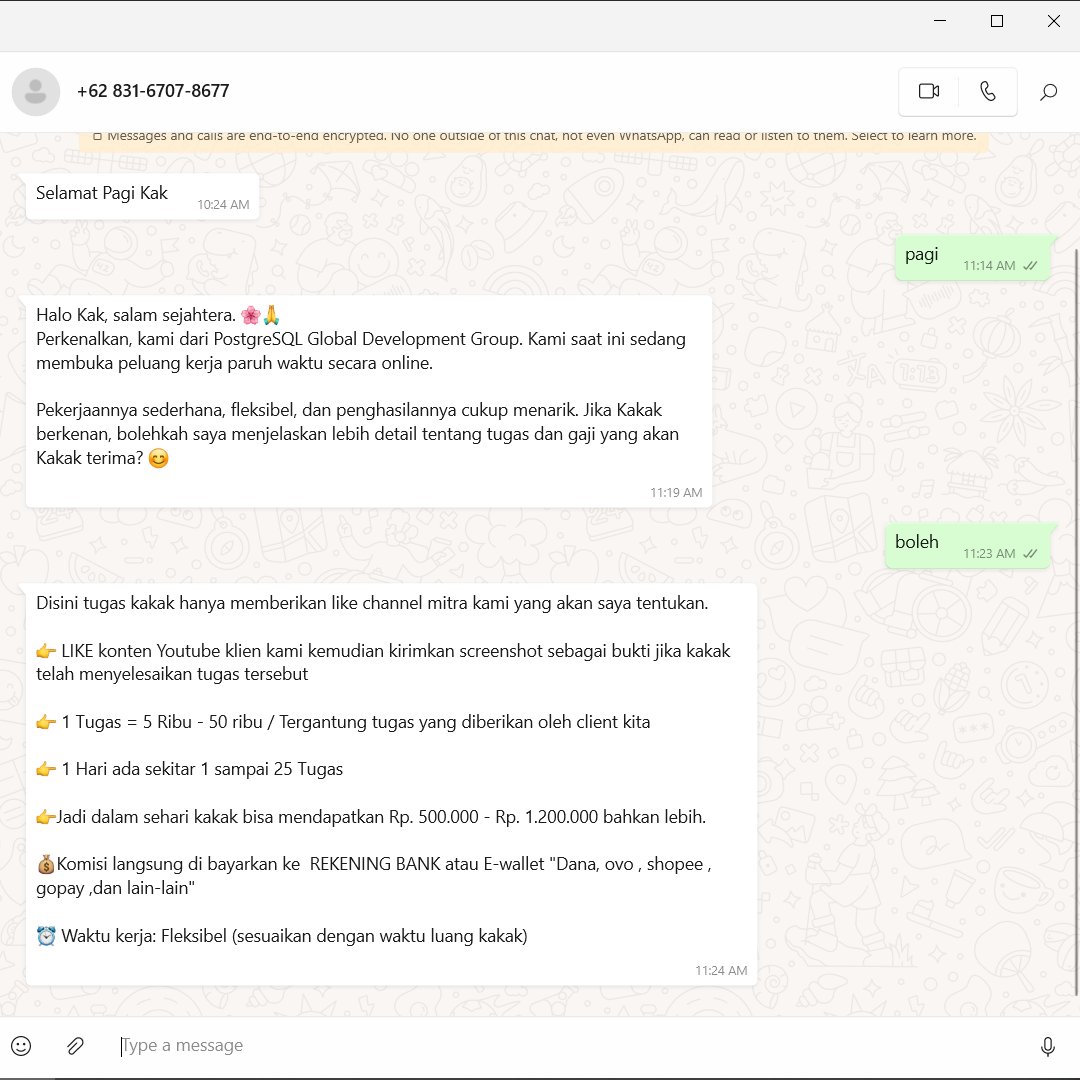Open the emoji picker

coord(21,1046)
